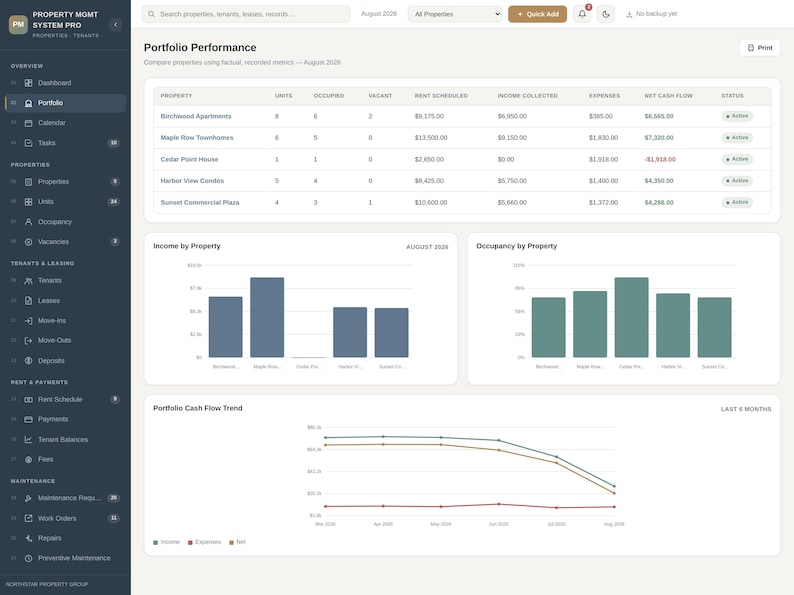
Task: Click the Dashboard grid icon in sidebar
Action: pyautogui.click(x=28, y=83)
